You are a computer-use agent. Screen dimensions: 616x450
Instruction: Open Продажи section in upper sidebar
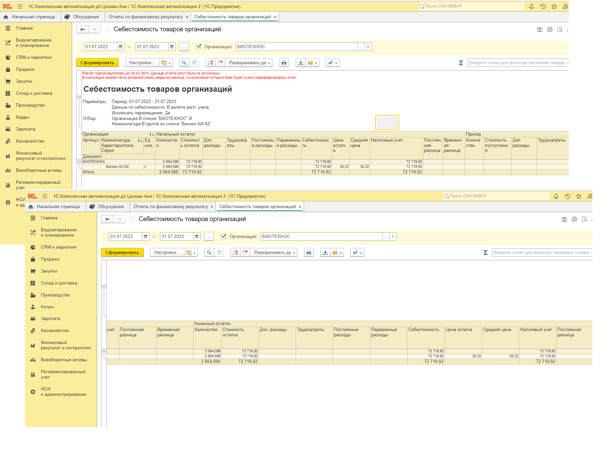tap(25, 69)
